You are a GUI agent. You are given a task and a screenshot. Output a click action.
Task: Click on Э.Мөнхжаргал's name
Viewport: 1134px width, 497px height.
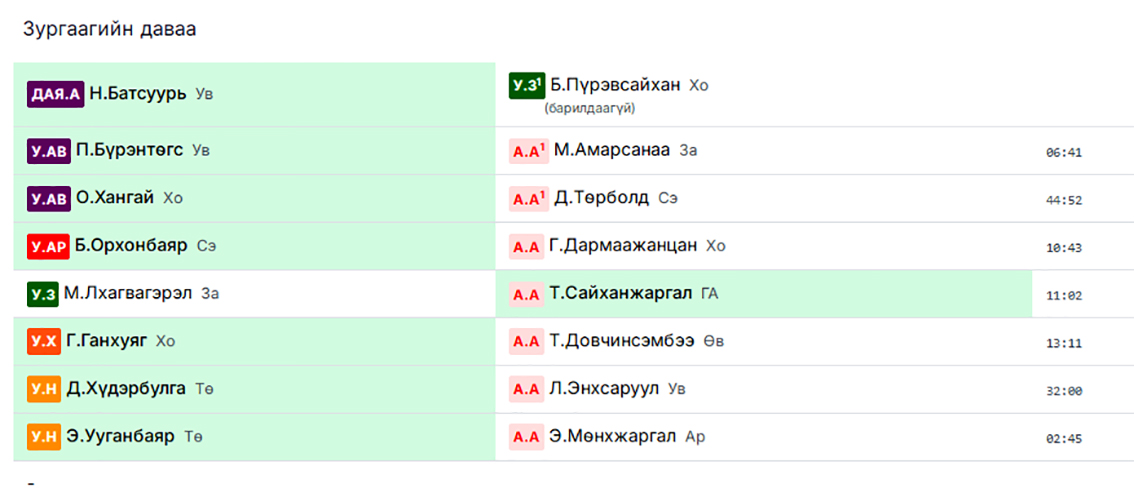coord(613,437)
